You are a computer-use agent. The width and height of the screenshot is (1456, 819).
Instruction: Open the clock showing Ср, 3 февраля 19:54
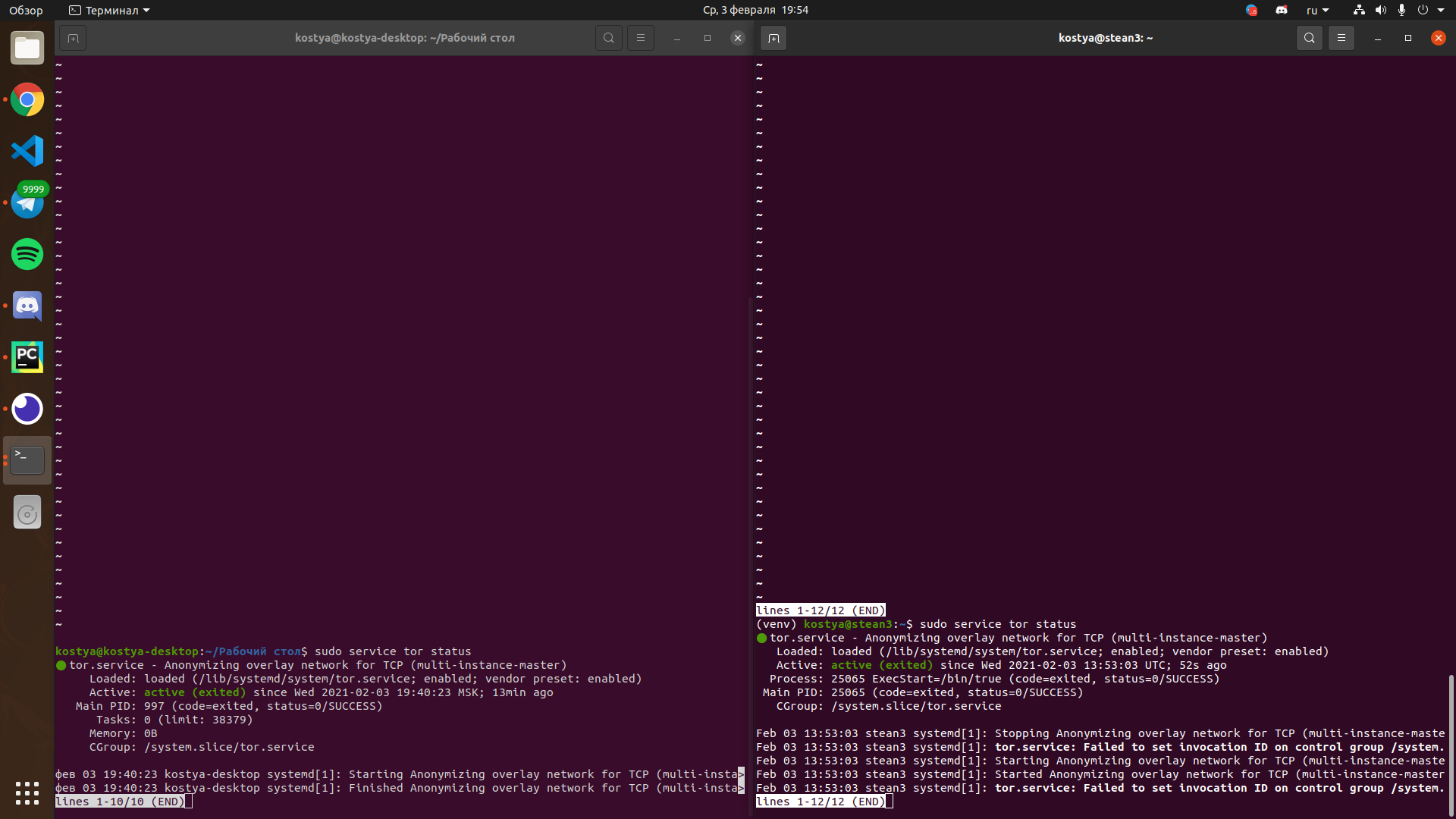755,10
